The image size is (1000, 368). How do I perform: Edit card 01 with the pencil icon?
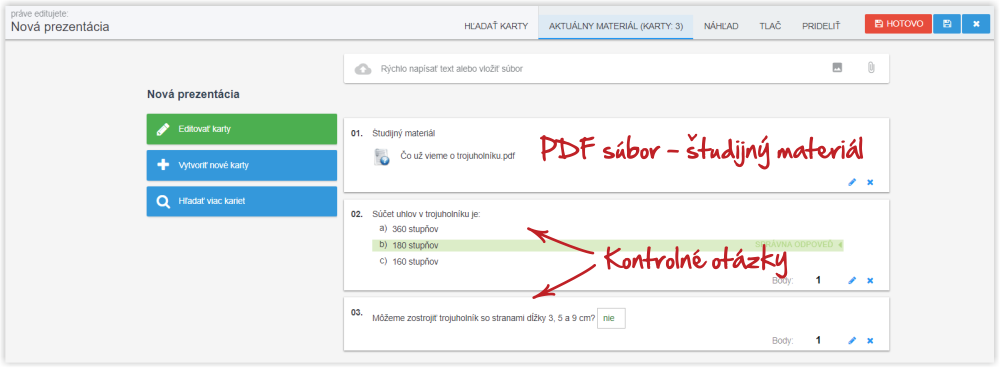[852, 182]
